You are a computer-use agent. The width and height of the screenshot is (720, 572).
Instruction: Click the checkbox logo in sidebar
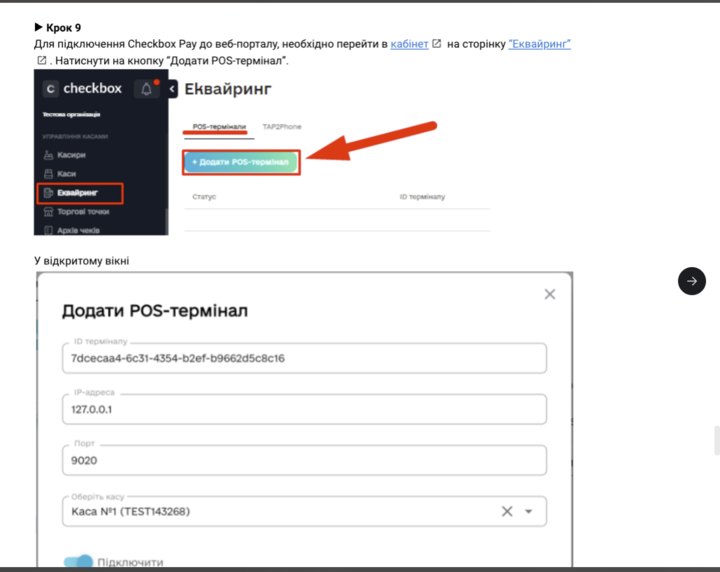tap(83, 89)
